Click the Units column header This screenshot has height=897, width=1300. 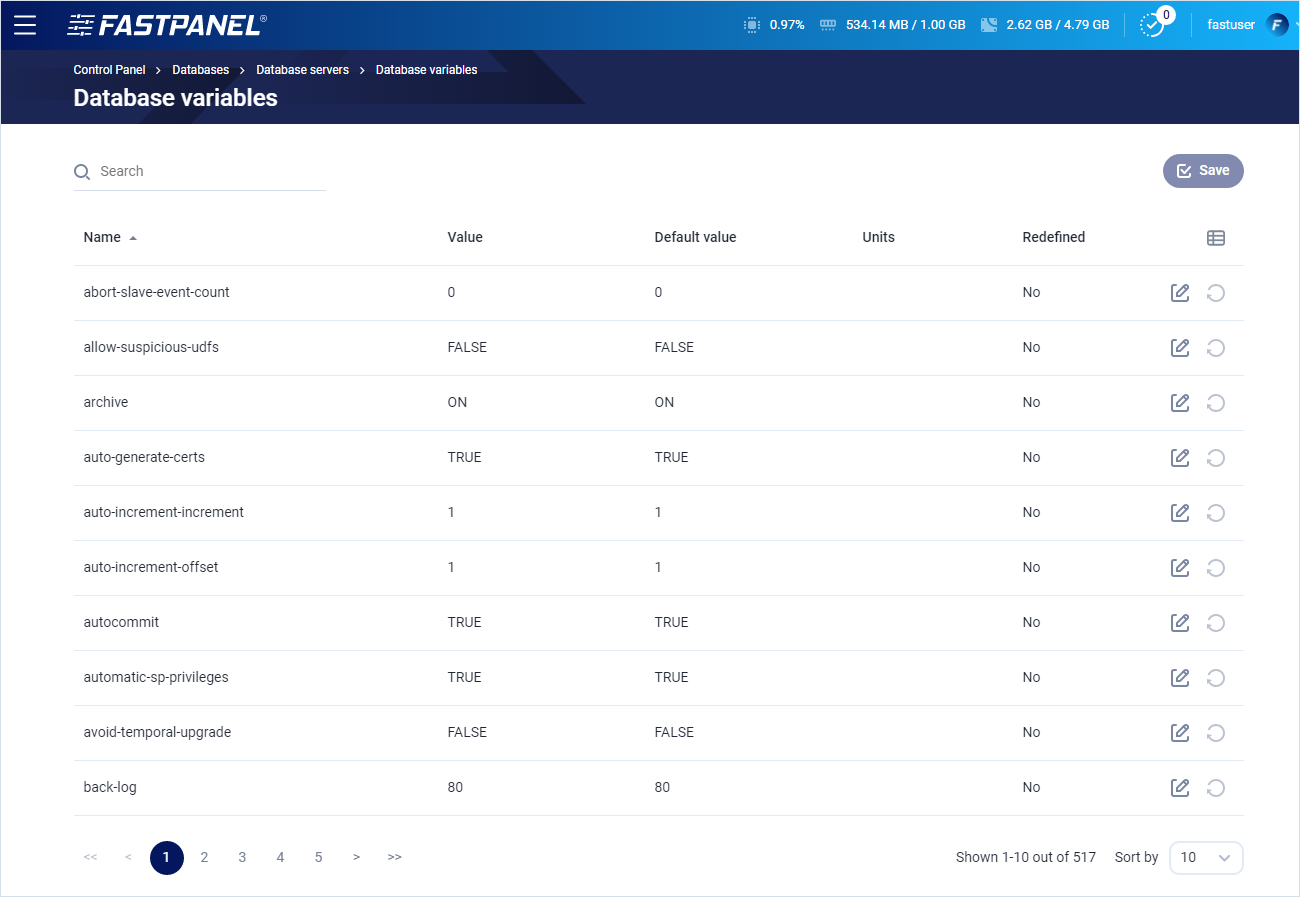tap(878, 238)
